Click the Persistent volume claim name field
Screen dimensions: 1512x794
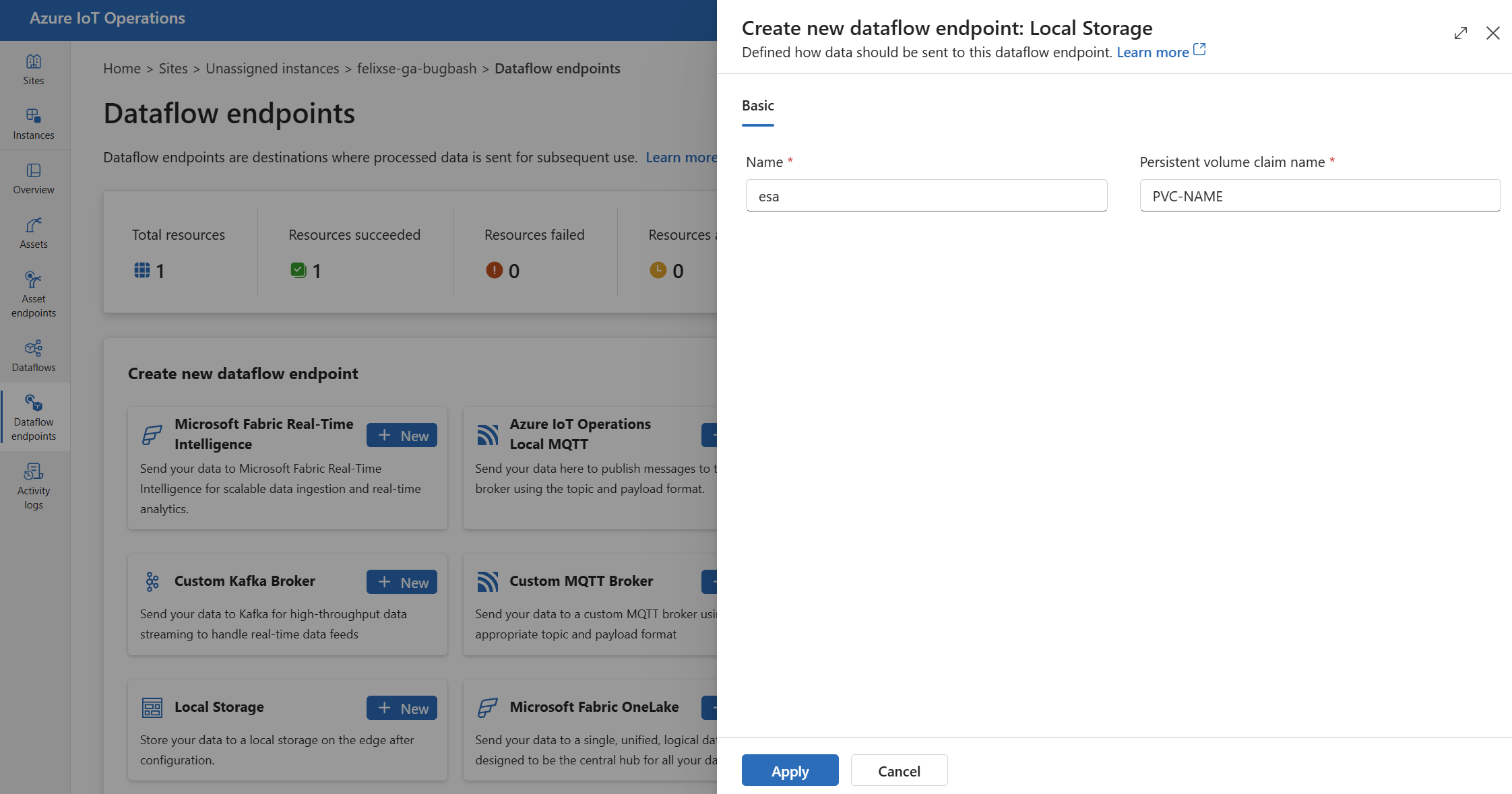coord(1319,195)
